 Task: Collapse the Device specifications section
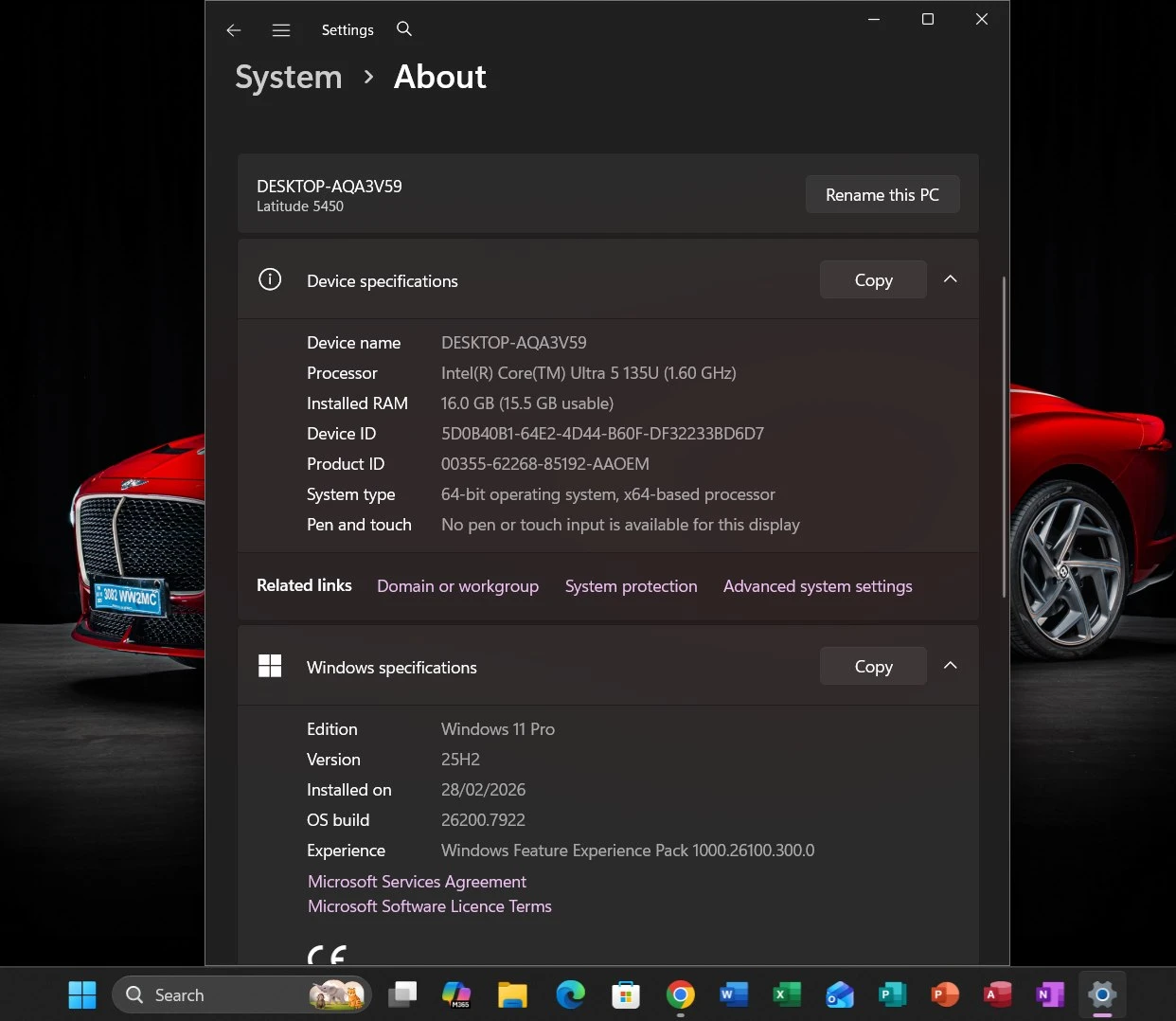point(950,279)
